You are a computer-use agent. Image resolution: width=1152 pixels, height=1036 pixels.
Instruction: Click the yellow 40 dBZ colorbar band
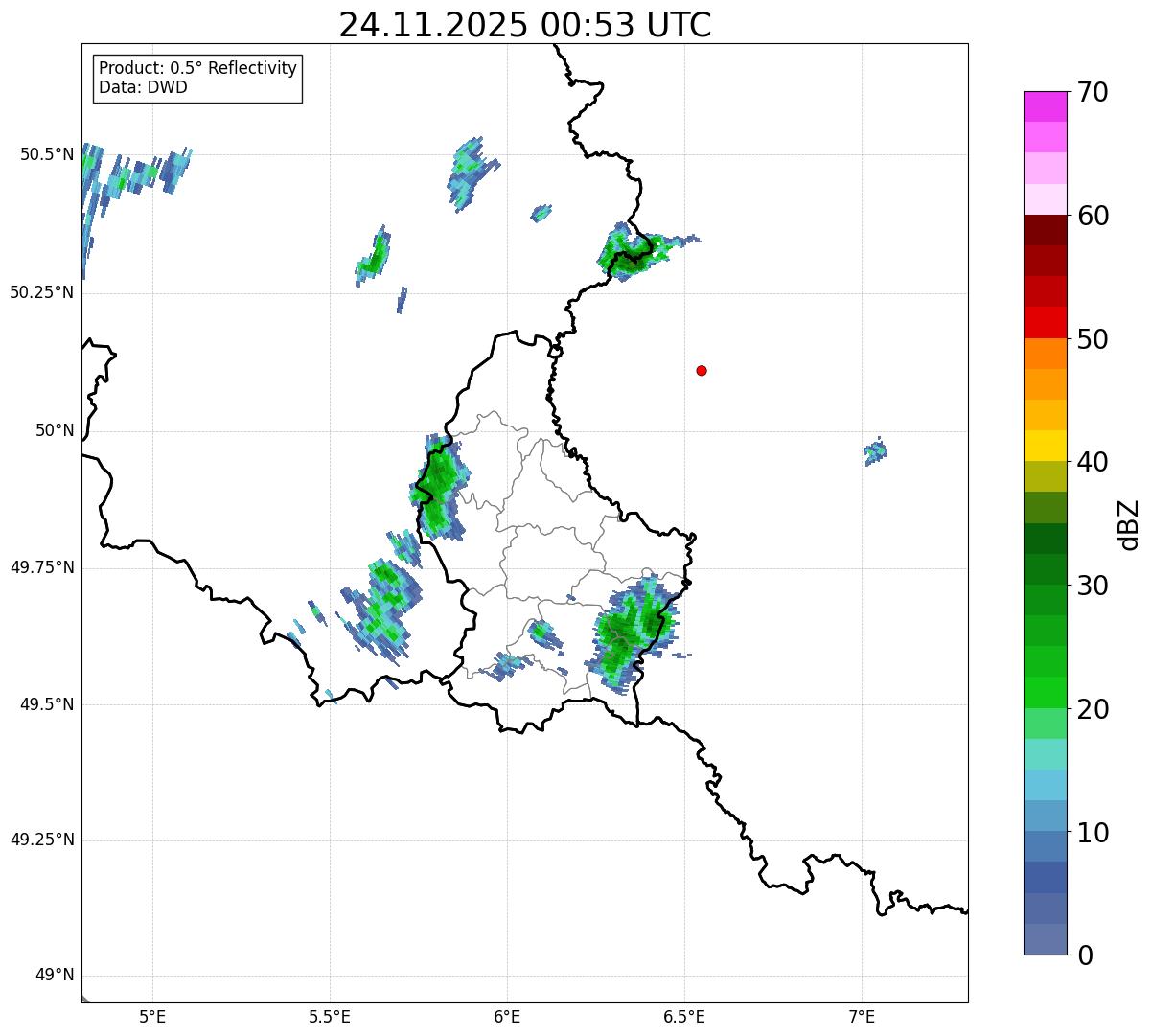tap(1046, 446)
